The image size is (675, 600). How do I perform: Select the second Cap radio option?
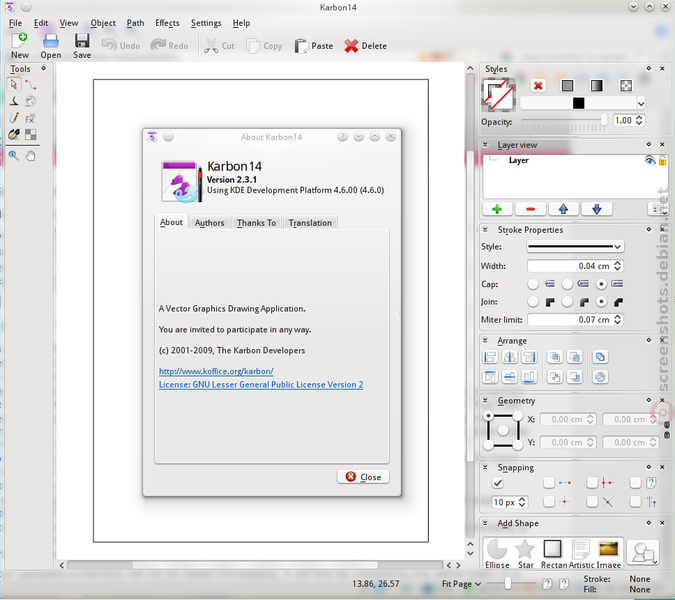[x=567, y=284]
